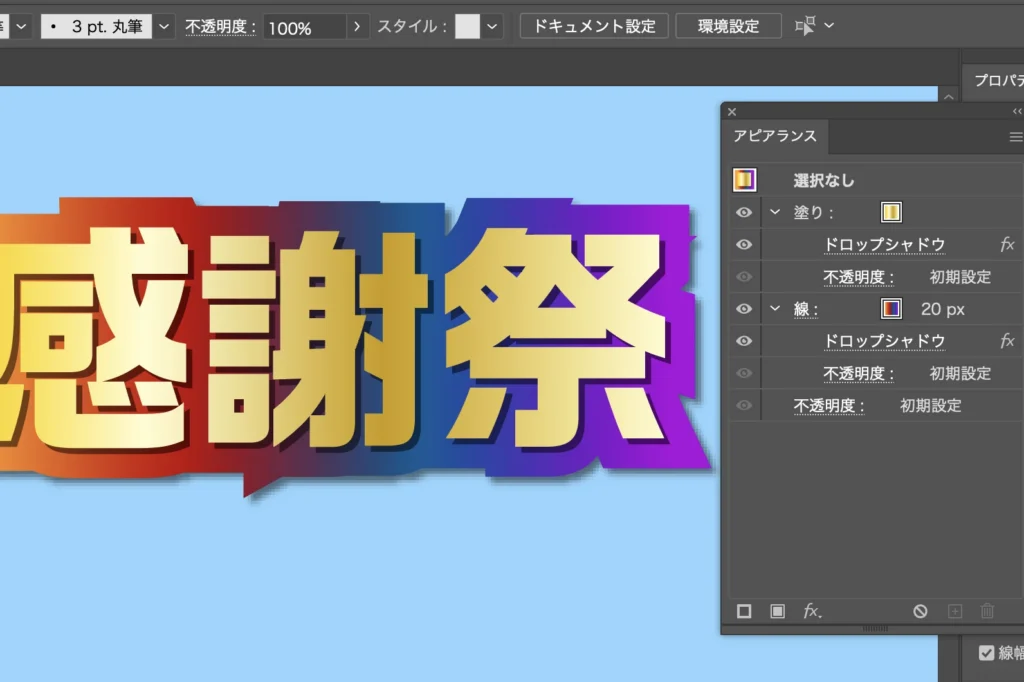The width and height of the screenshot is (1024, 682).
Task: Click the ドキュメント設定 button
Action: [x=594, y=27]
